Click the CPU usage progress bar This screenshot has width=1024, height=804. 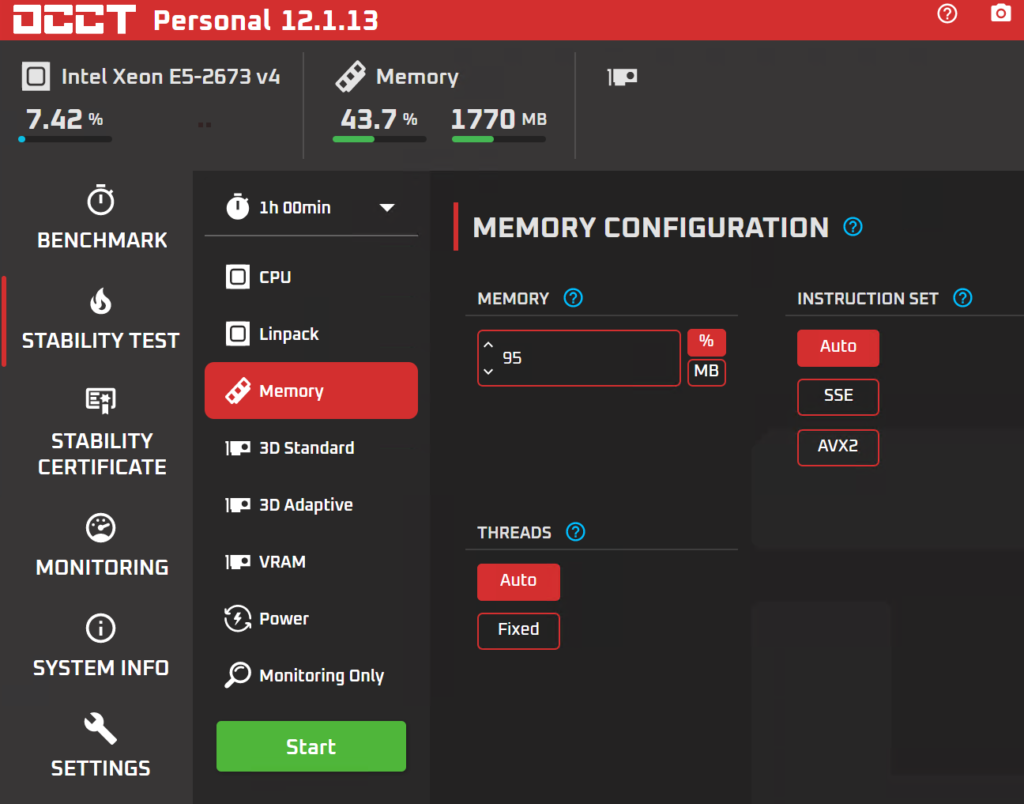click(x=65, y=139)
